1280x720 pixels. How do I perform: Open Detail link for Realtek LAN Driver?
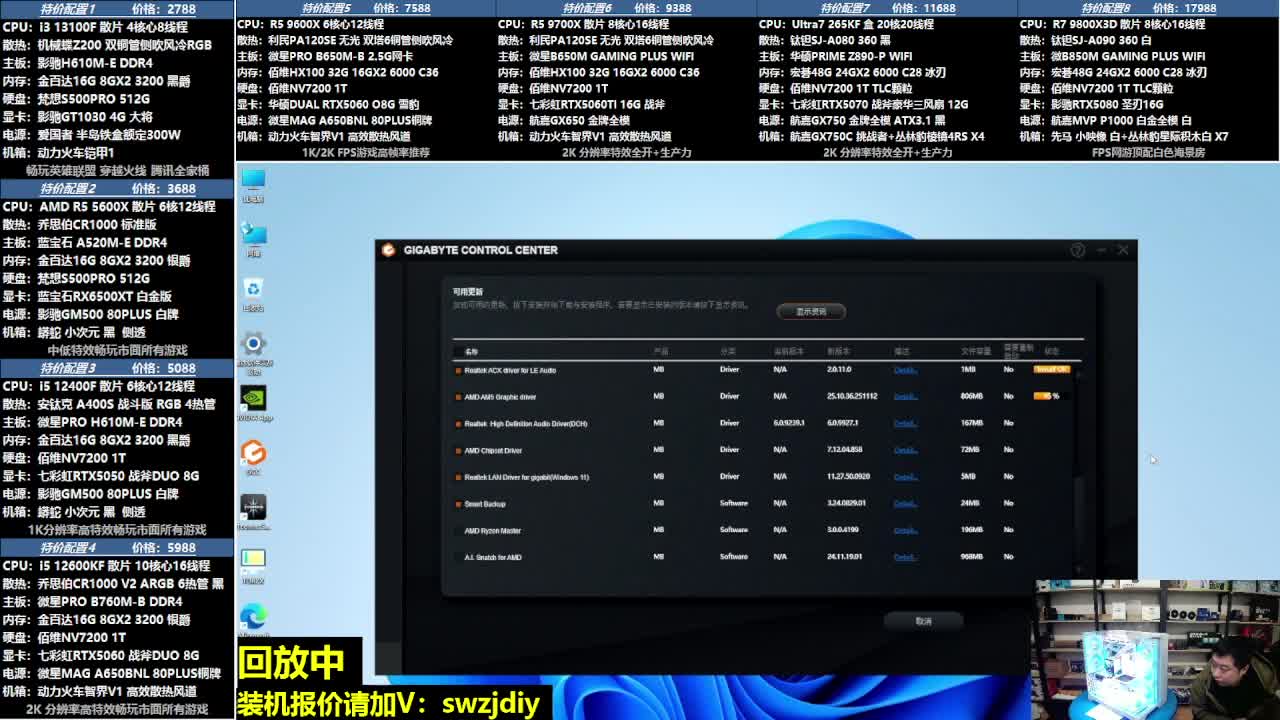tap(905, 477)
